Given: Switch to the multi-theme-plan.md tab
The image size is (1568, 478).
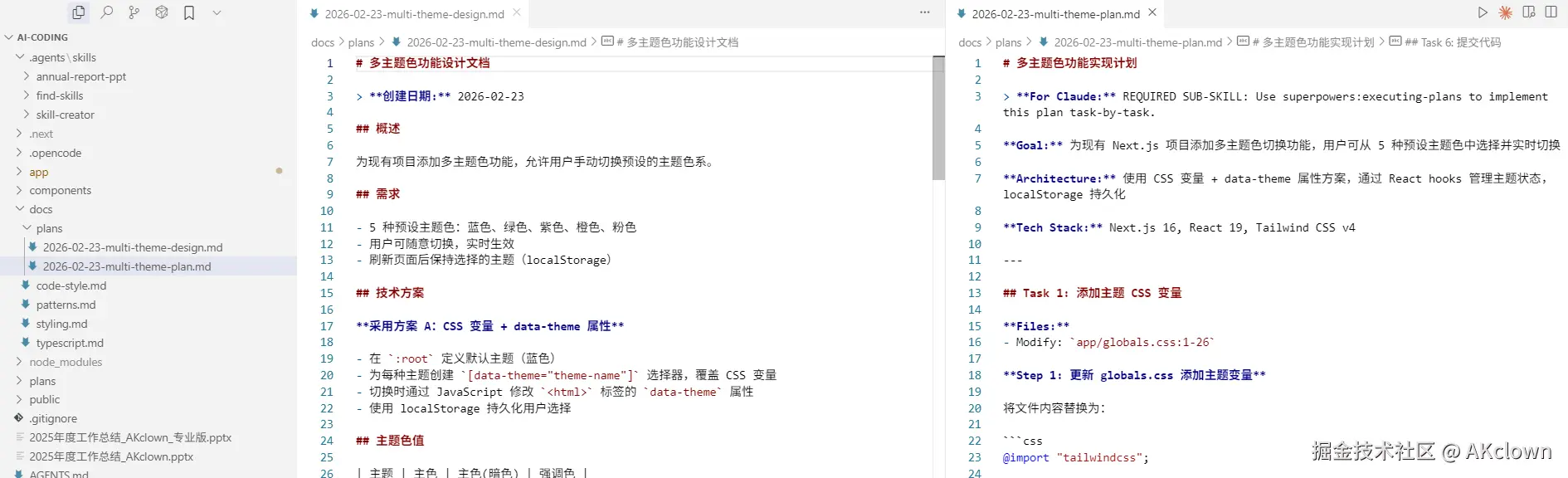Looking at the screenshot, I should click(x=1056, y=13).
